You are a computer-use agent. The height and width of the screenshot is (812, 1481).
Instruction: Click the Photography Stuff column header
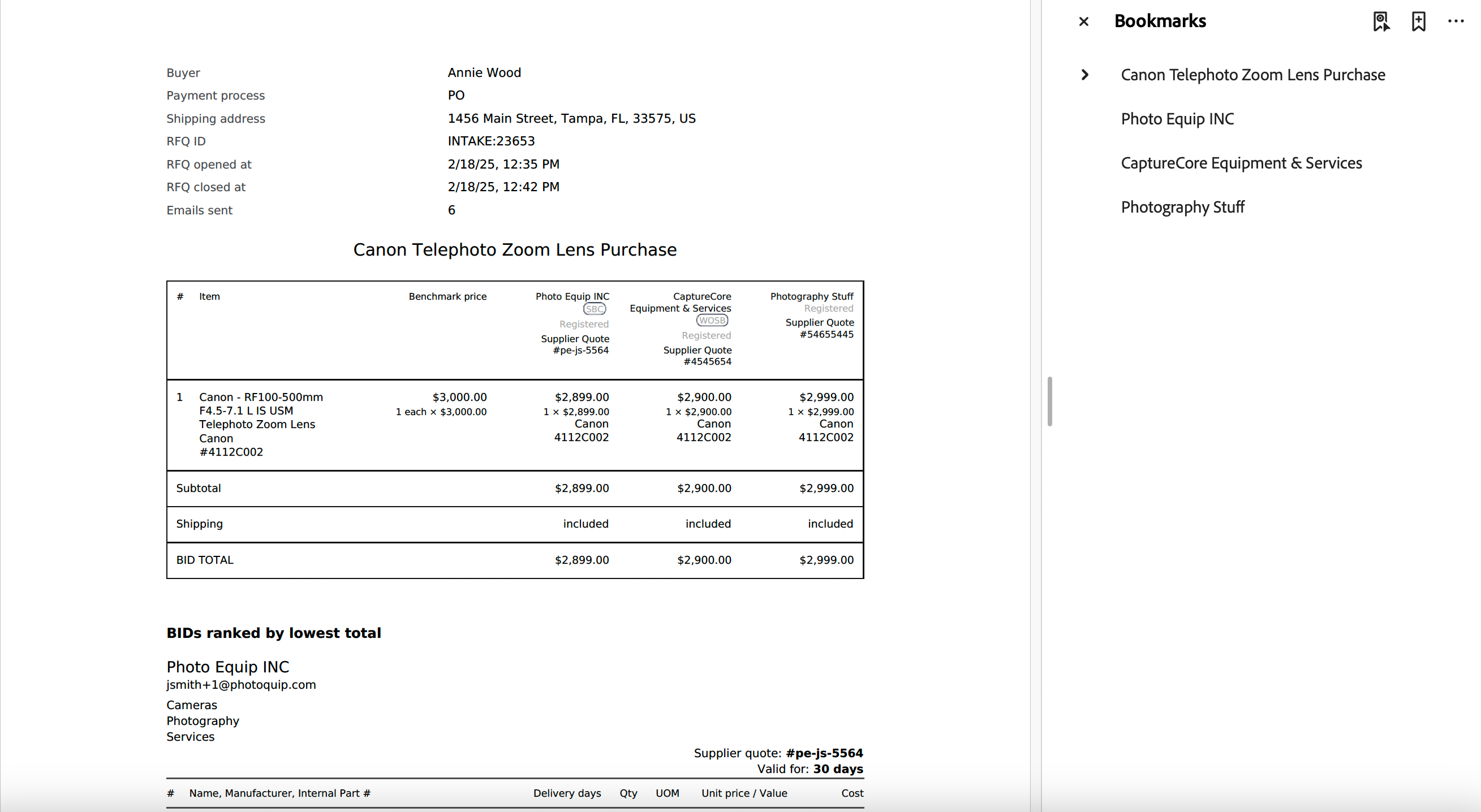pyautogui.click(x=812, y=296)
